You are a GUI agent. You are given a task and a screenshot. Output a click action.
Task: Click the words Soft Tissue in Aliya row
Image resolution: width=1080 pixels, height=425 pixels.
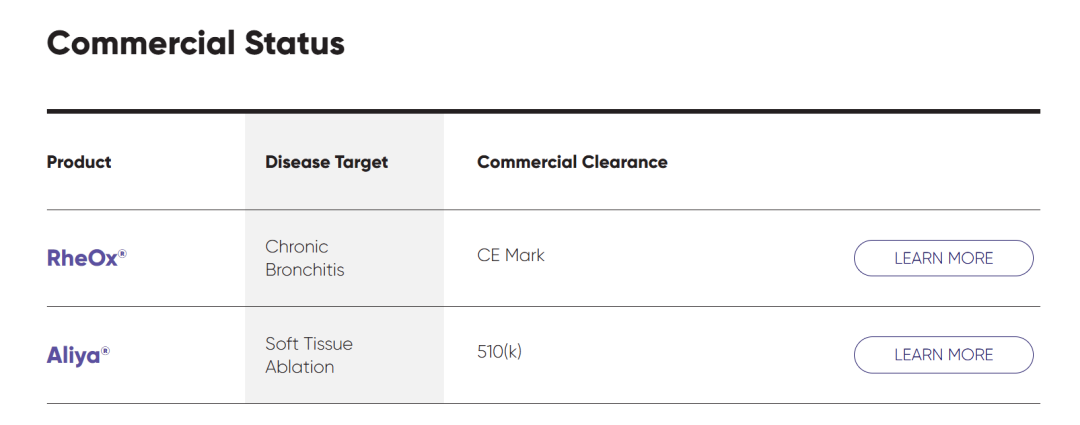point(309,344)
